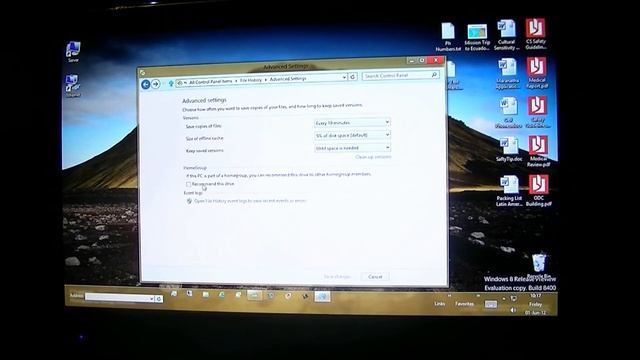Click the touch keyboard icon in taskbar
Viewport: 640px width, 360px height.
491,304
